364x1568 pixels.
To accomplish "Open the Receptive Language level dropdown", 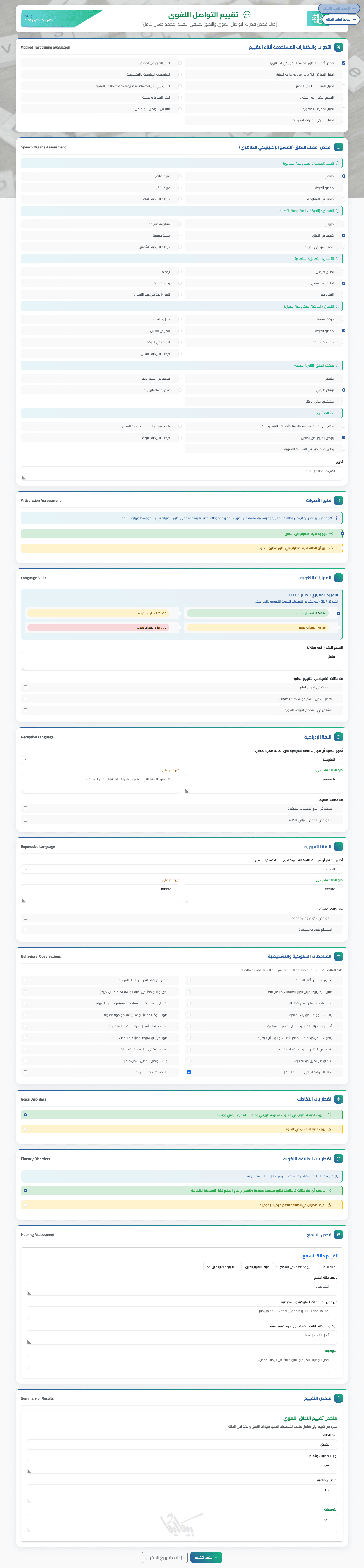I will (x=182, y=760).
